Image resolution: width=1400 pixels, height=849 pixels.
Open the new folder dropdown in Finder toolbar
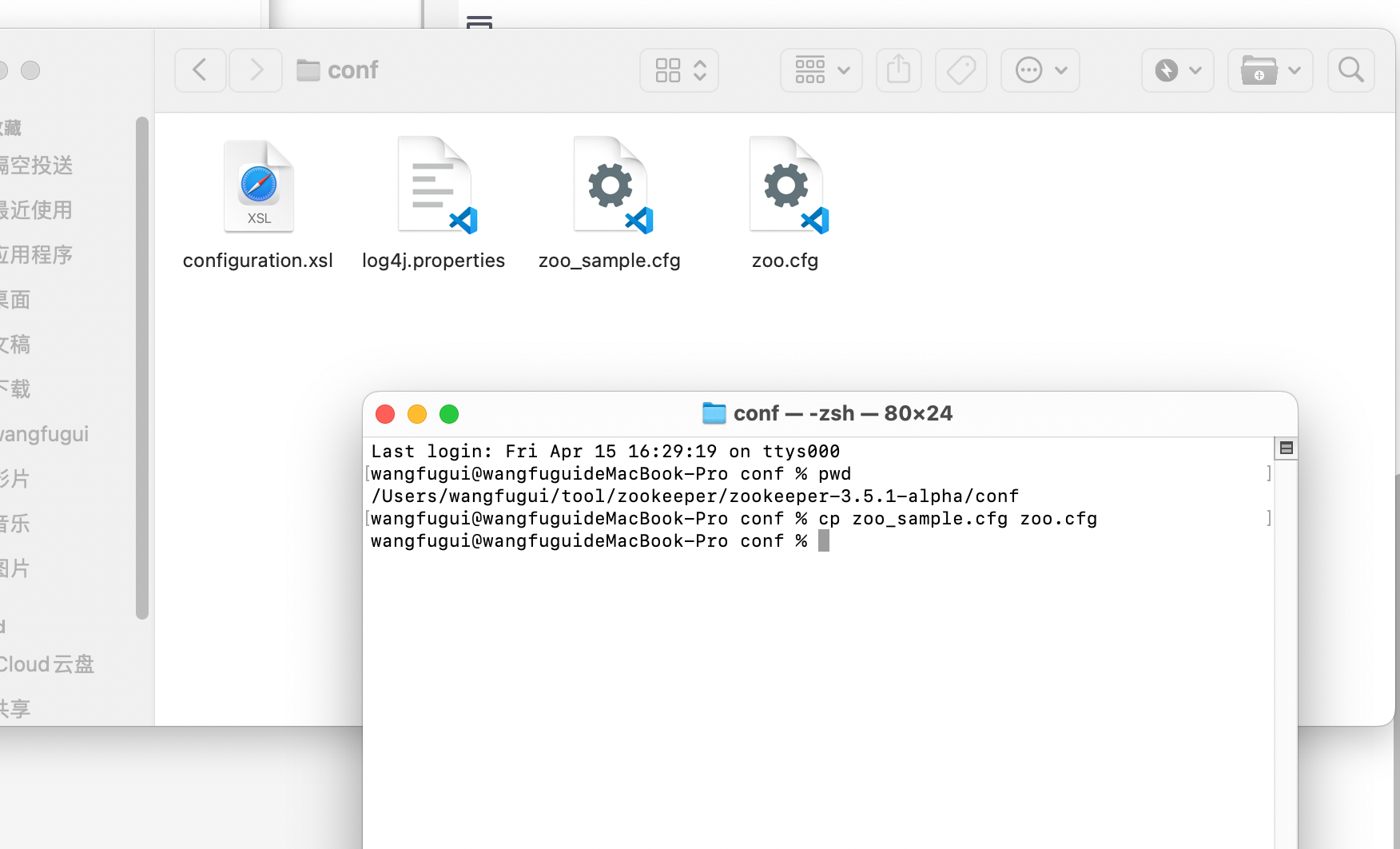pyautogui.click(x=1271, y=70)
